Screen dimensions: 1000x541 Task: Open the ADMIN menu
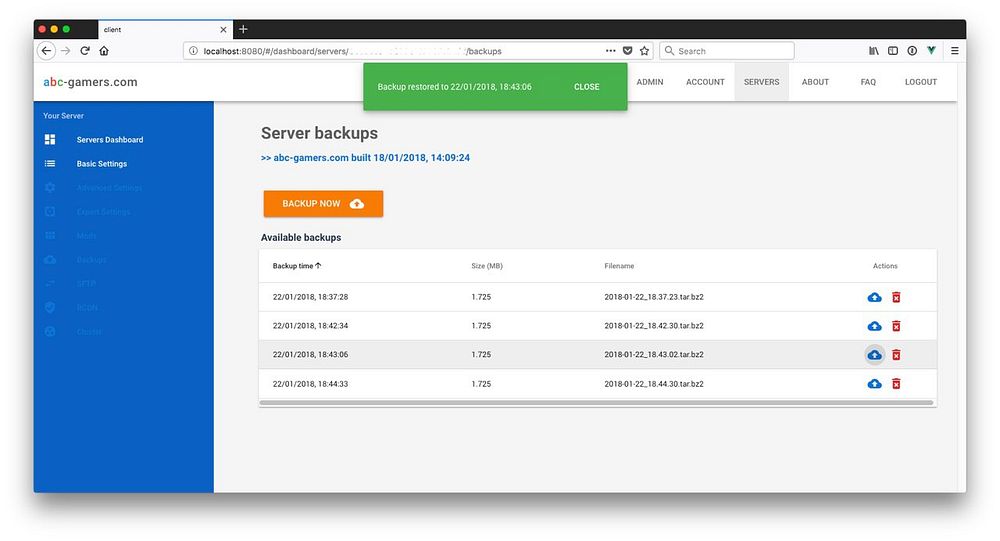point(650,82)
